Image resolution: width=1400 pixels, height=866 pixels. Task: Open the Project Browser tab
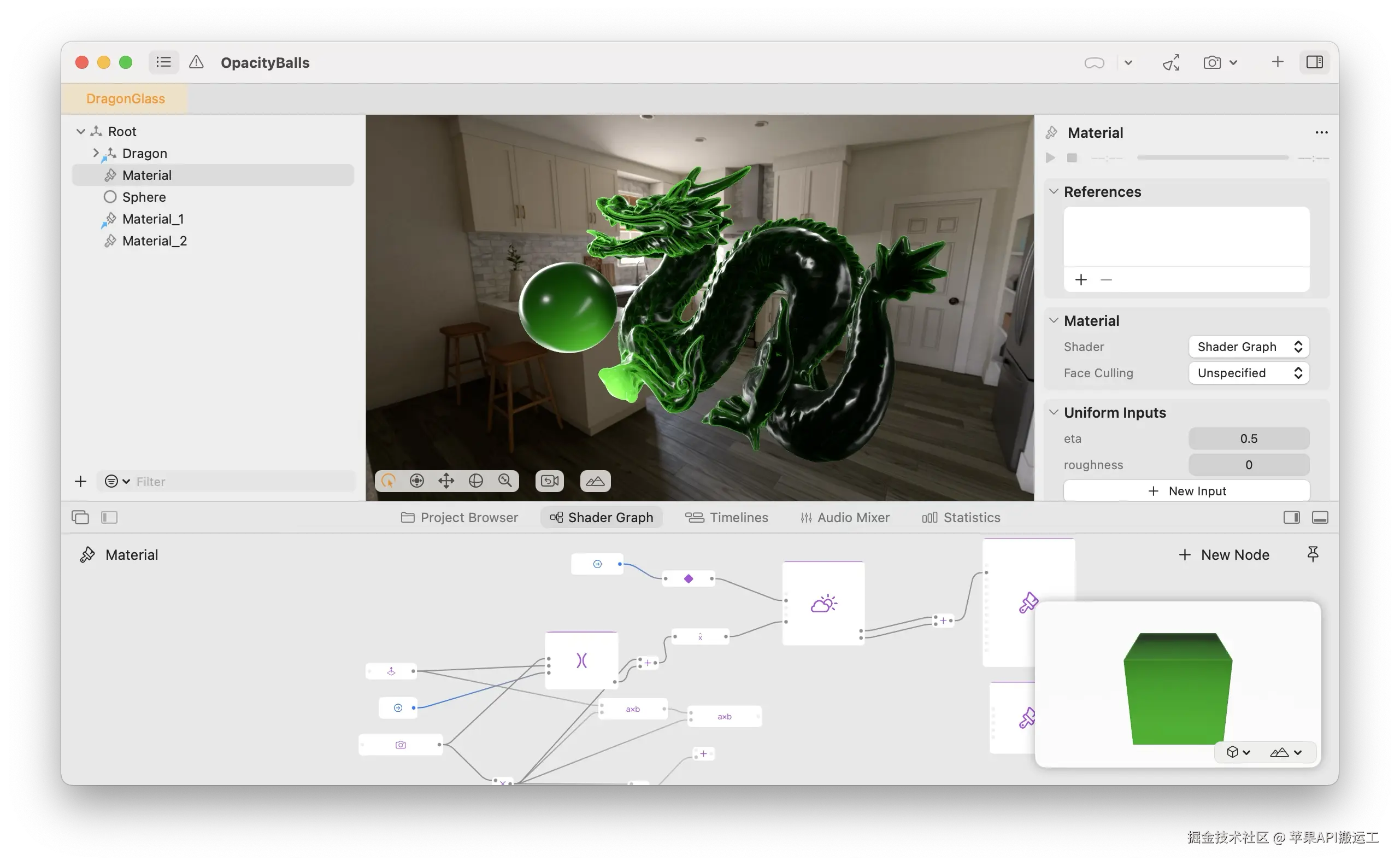[x=460, y=517]
